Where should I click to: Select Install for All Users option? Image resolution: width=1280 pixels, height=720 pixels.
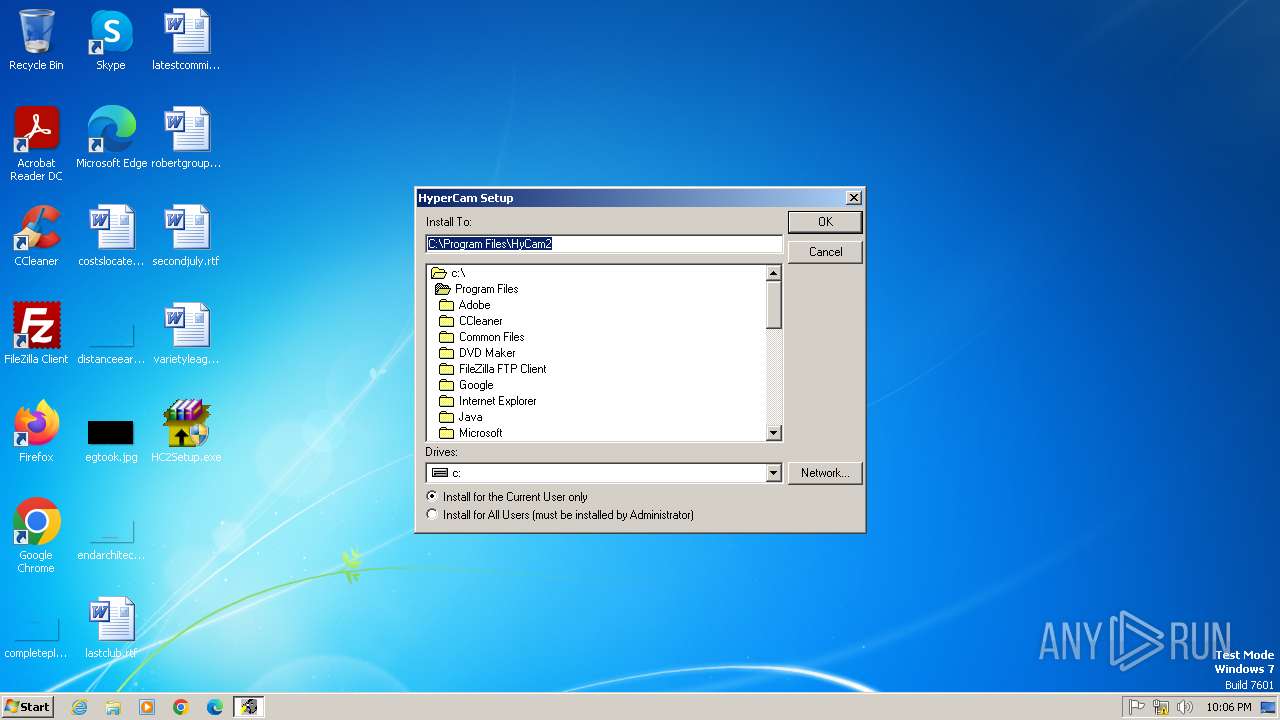[x=560, y=515]
